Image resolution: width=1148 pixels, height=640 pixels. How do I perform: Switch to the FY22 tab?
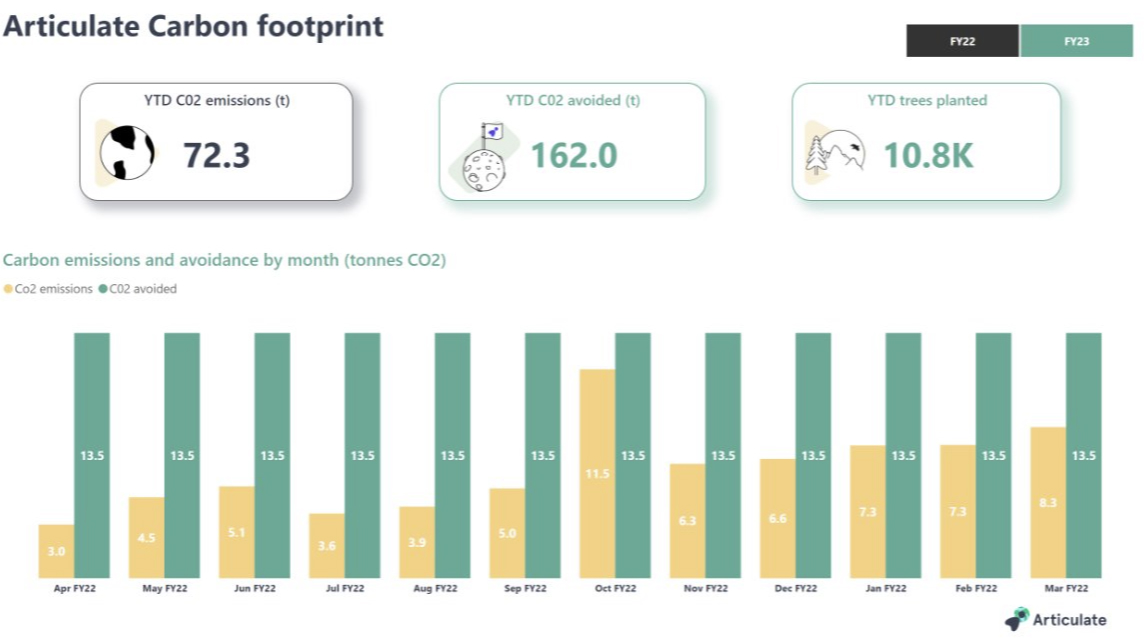[x=962, y=41]
